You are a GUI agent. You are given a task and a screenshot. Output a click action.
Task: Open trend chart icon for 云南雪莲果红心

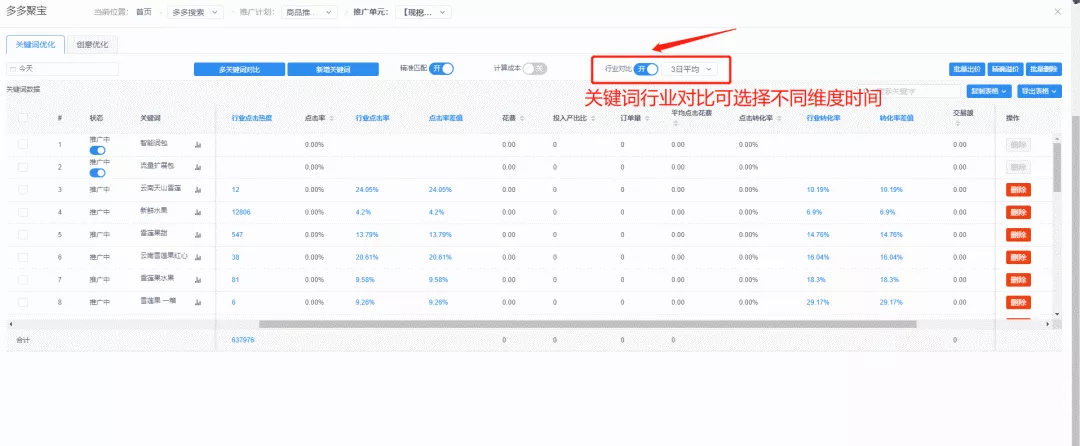pos(198,257)
